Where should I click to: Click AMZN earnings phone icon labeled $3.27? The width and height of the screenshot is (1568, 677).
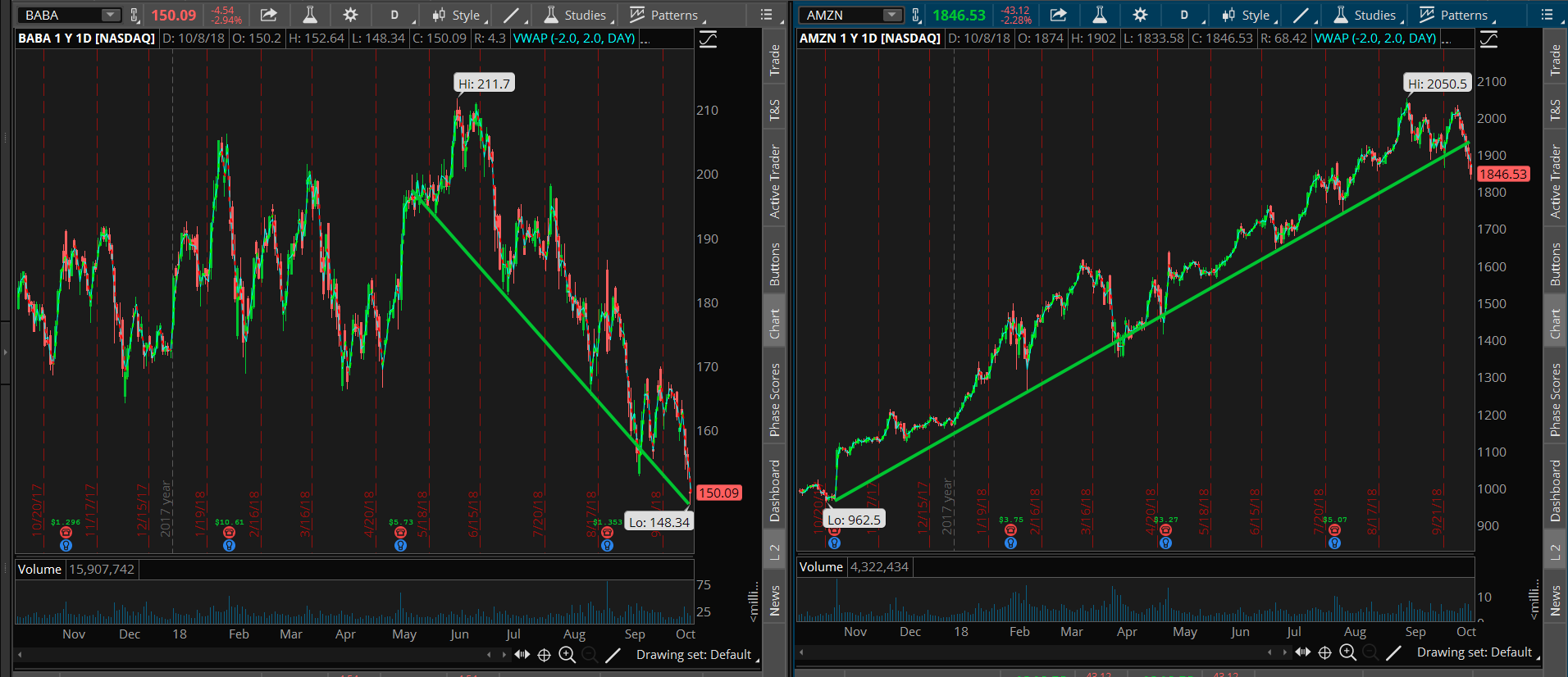[1165, 530]
